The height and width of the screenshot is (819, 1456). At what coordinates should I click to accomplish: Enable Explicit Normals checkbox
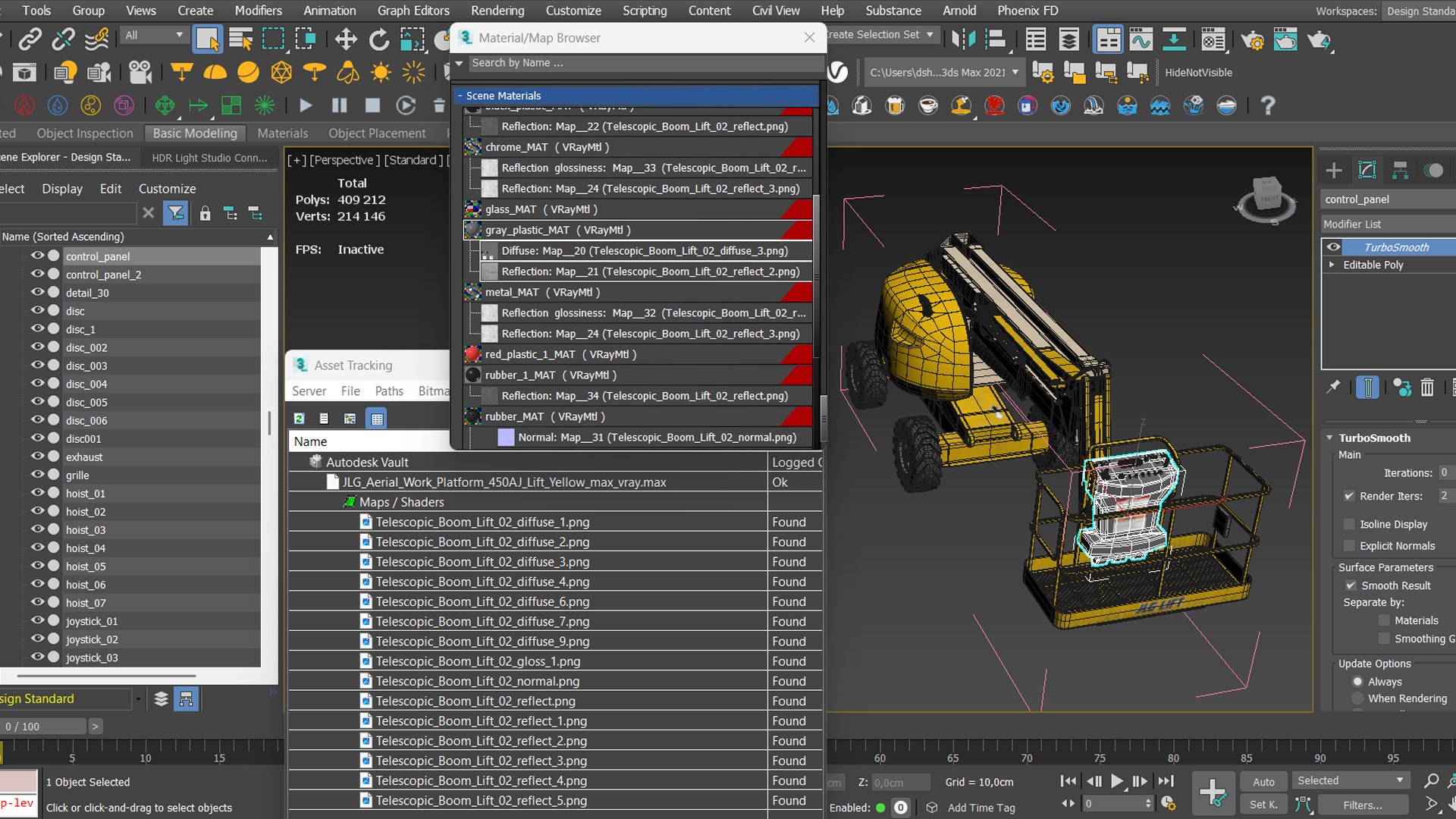pyautogui.click(x=1349, y=545)
